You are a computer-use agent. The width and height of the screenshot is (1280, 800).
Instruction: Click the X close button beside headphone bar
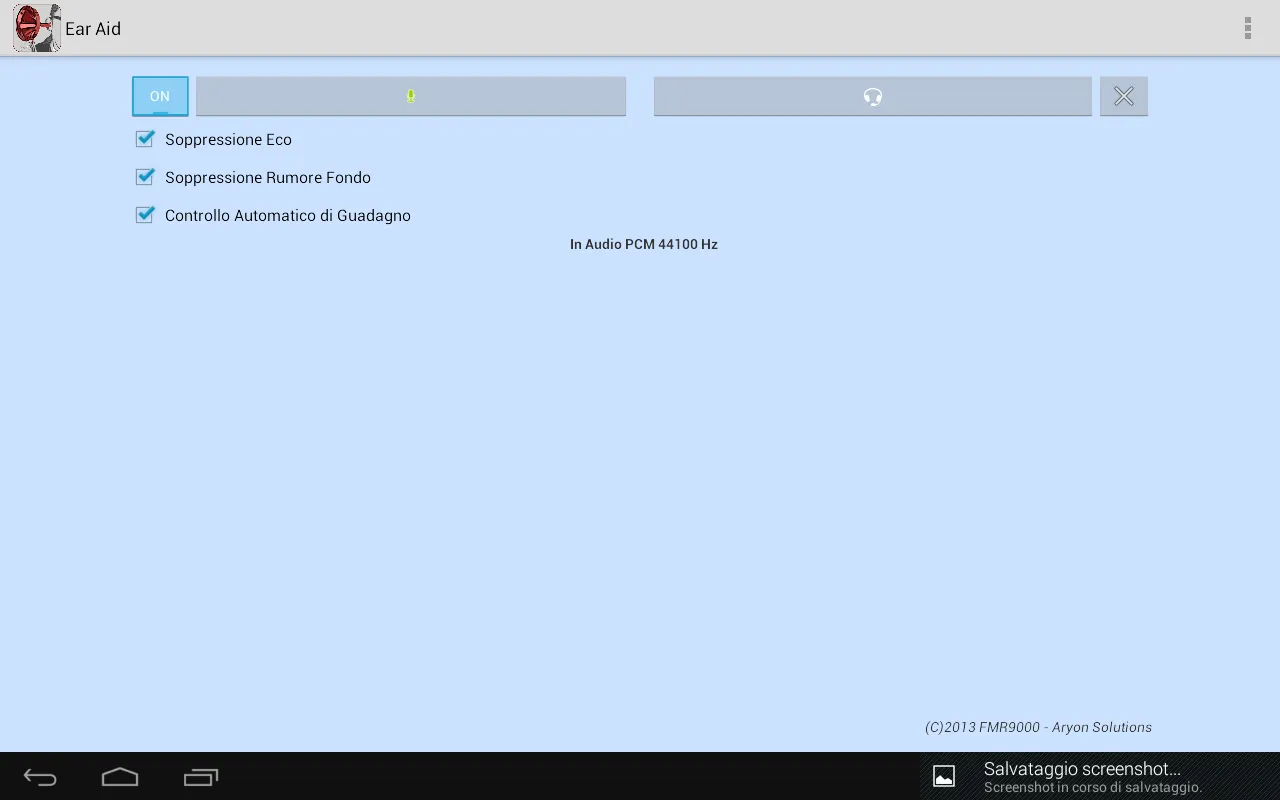click(1124, 96)
